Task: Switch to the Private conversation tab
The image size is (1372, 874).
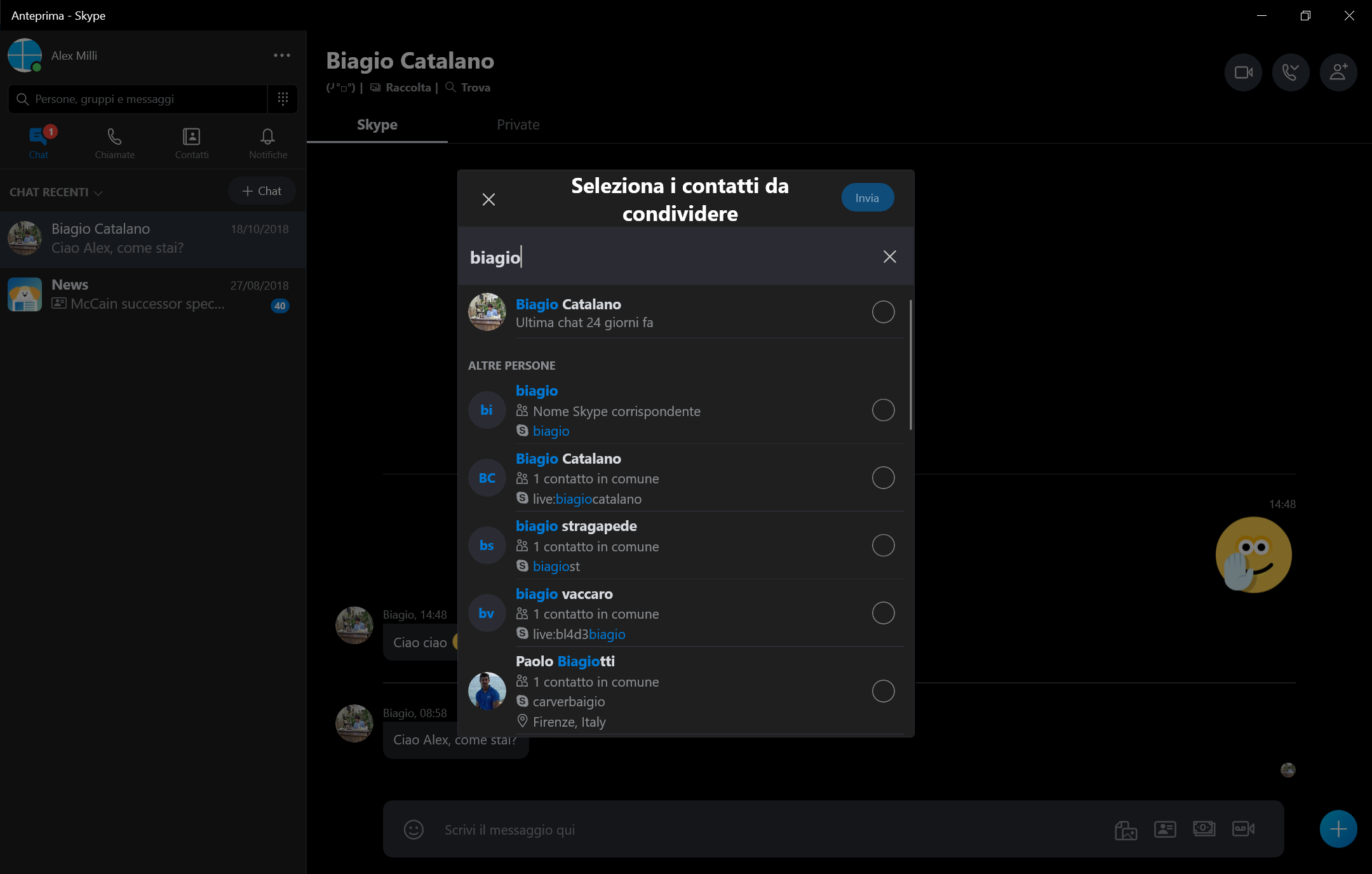Action: [518, 125]
